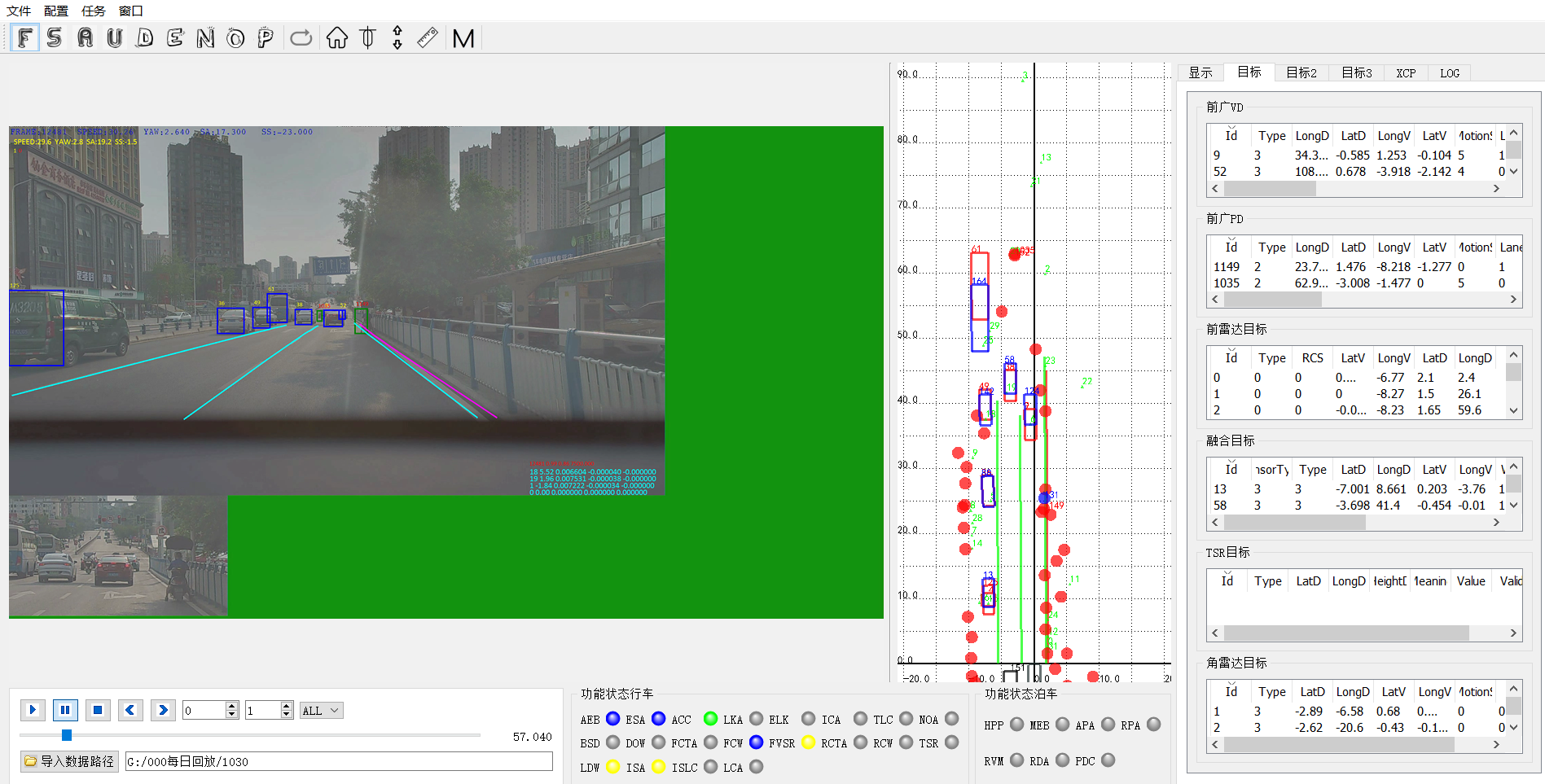Click the HPP parking status indicator
The height and width of the screenshot is (784, 1545).
[1017, 725]
